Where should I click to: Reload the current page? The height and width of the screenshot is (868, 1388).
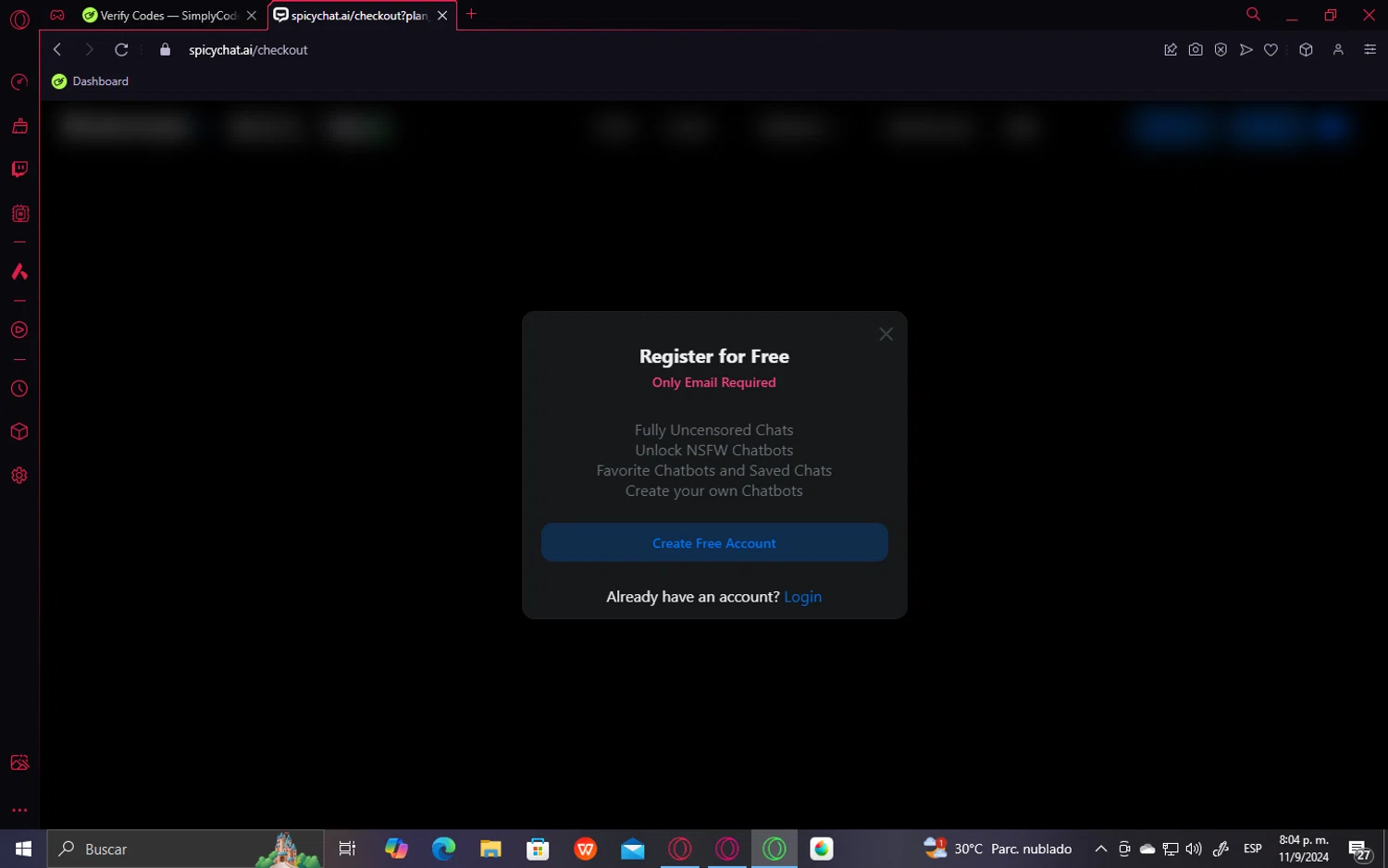(121, 50)
